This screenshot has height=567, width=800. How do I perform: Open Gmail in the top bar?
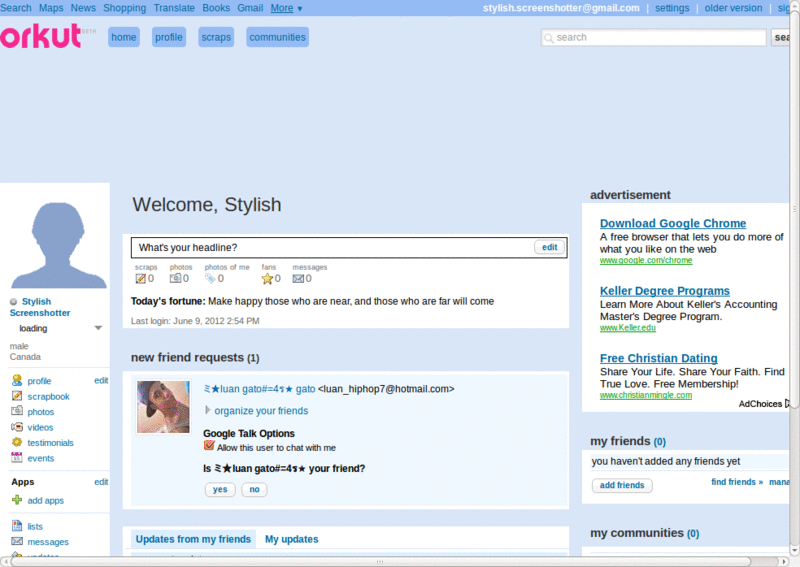[x=250, y=8]
